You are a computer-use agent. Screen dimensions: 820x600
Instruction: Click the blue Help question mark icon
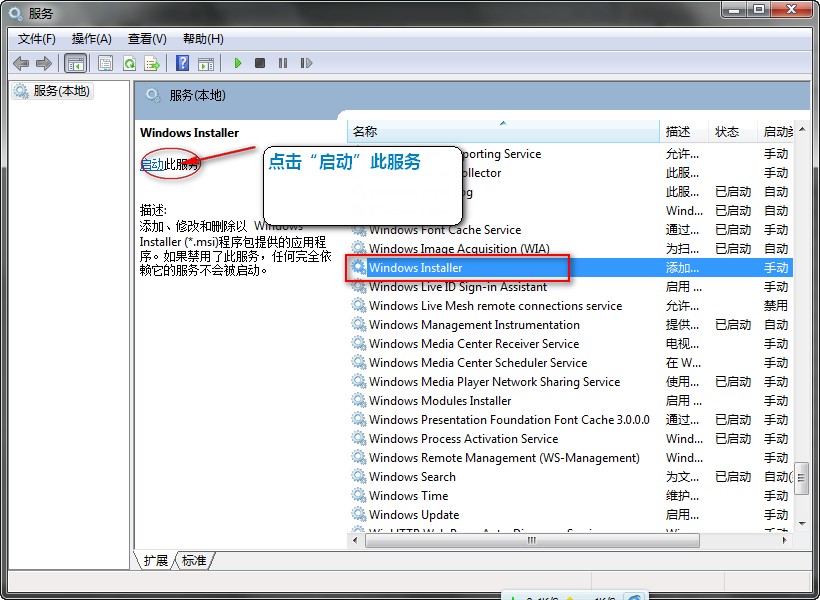coord(182,63)
